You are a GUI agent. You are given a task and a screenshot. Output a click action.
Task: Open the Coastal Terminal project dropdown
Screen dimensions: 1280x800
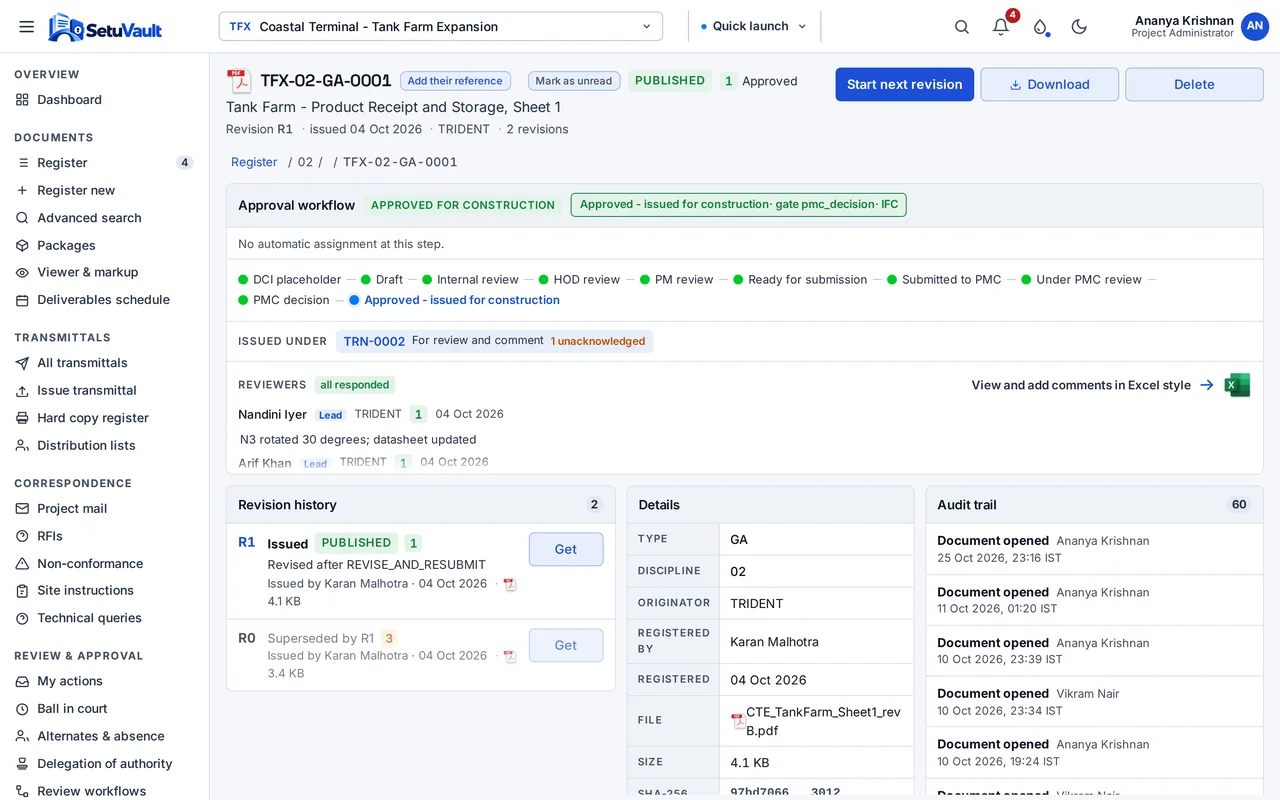pyautogui.click(x=441, y=27)
